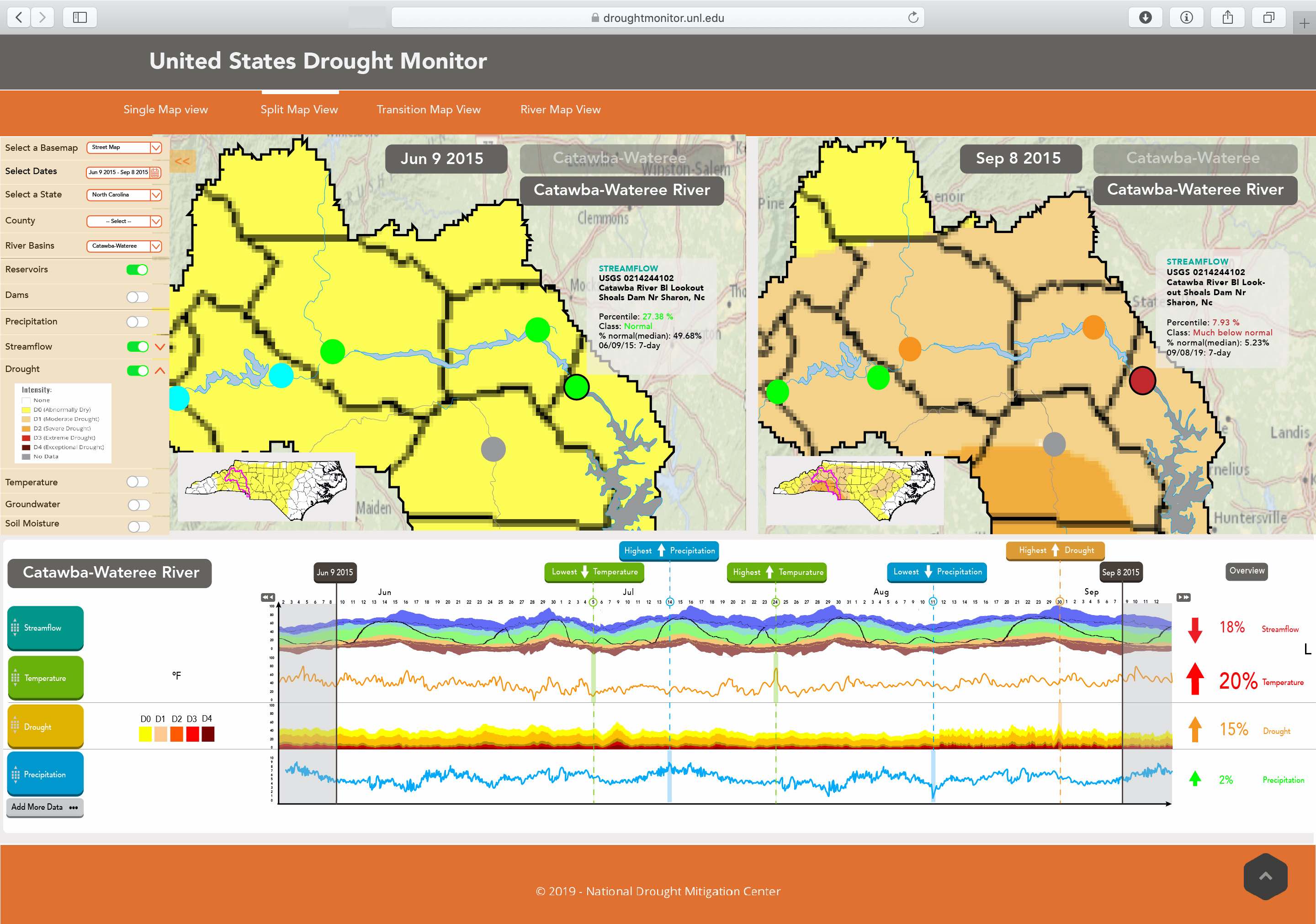Reload page with the refresh icon
Viewport: 1316px width, 924px height.
[913, 17]
